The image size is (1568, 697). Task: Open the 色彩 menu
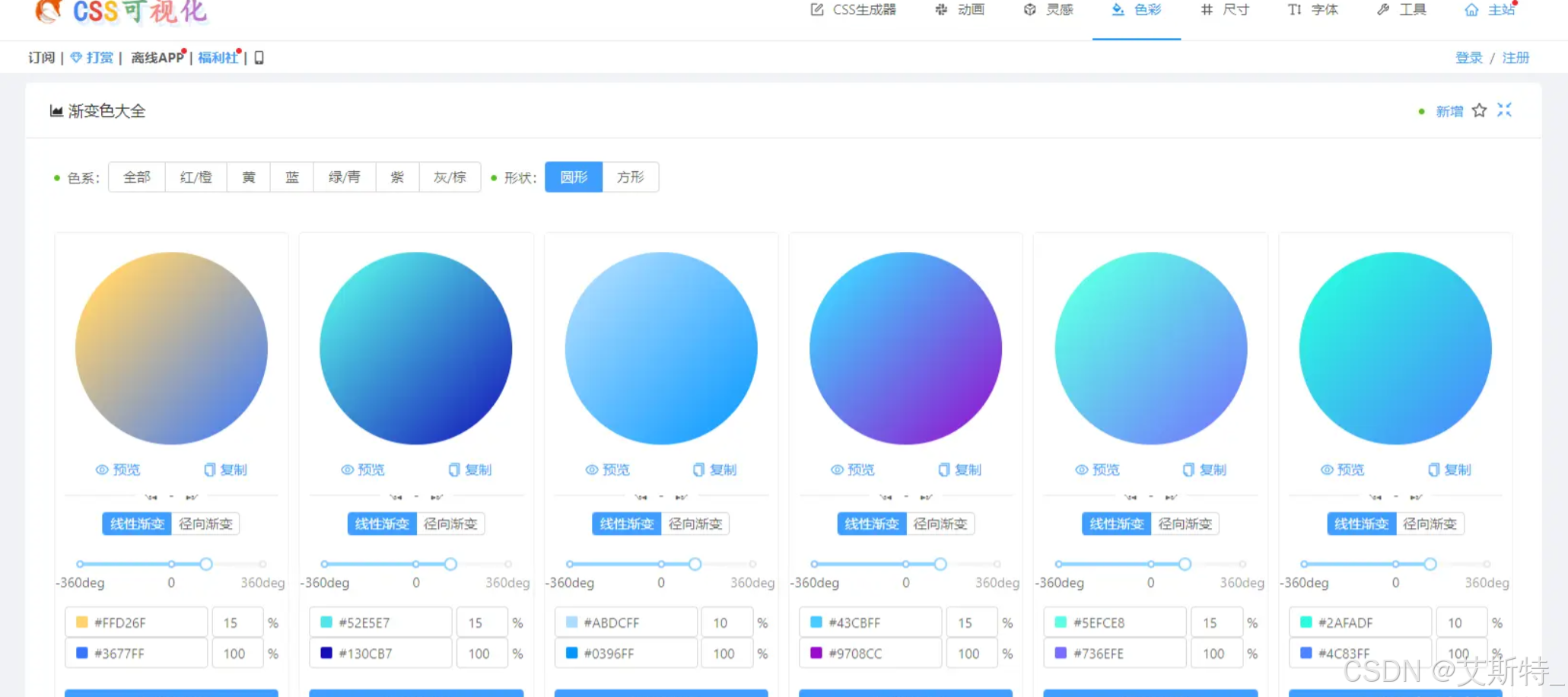click(1137, 10)
